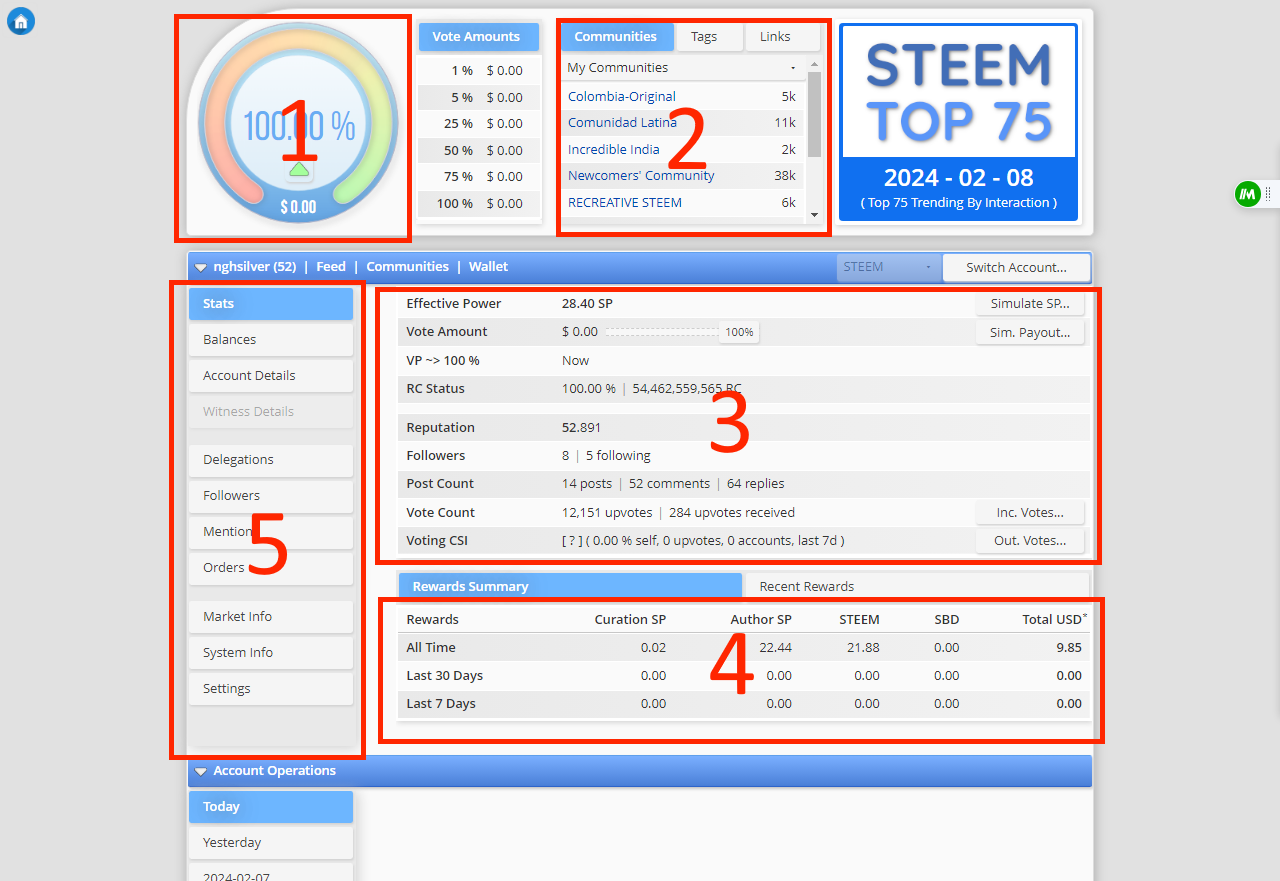Click the up arrow of the communities scrollbar

tap(814, 64)
